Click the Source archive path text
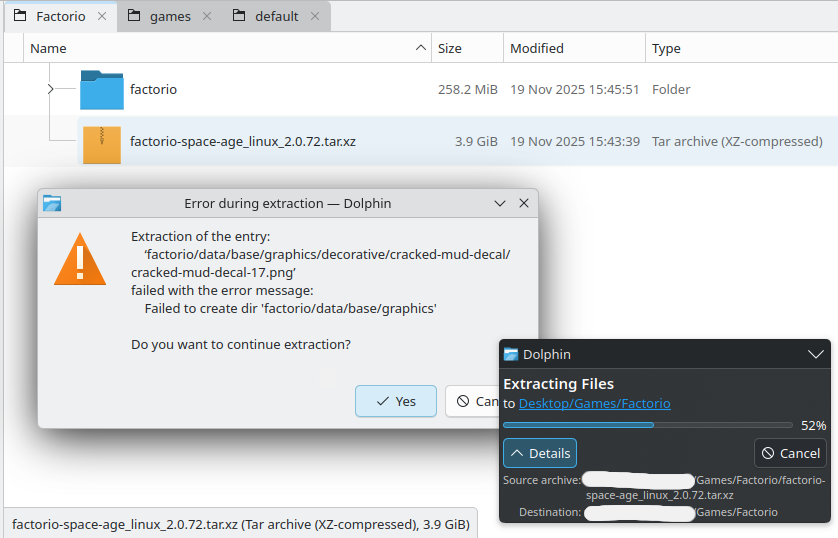Viewport: 838px width, 538px height. (x=705, y=487)
